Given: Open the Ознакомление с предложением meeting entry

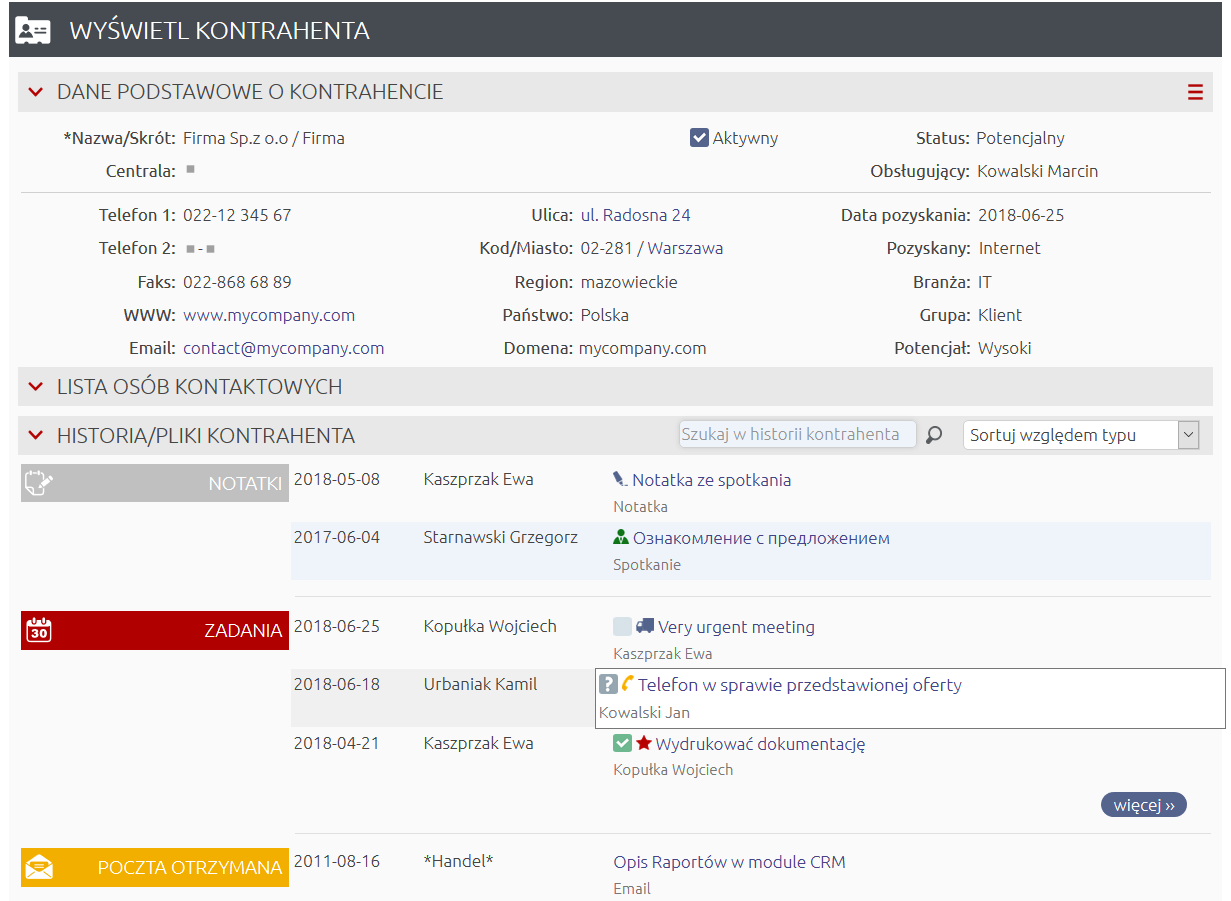Looking at the screenshot, I should coord(761,538).
